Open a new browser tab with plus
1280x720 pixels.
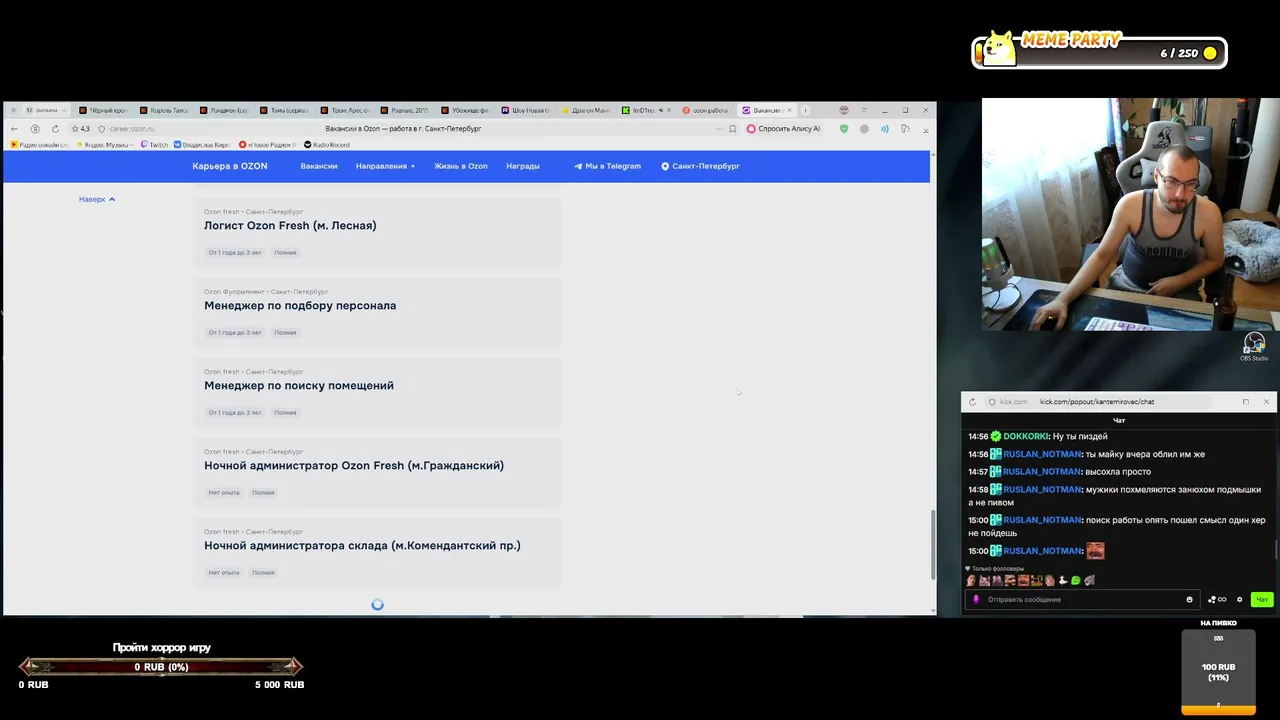click(806, 110)
